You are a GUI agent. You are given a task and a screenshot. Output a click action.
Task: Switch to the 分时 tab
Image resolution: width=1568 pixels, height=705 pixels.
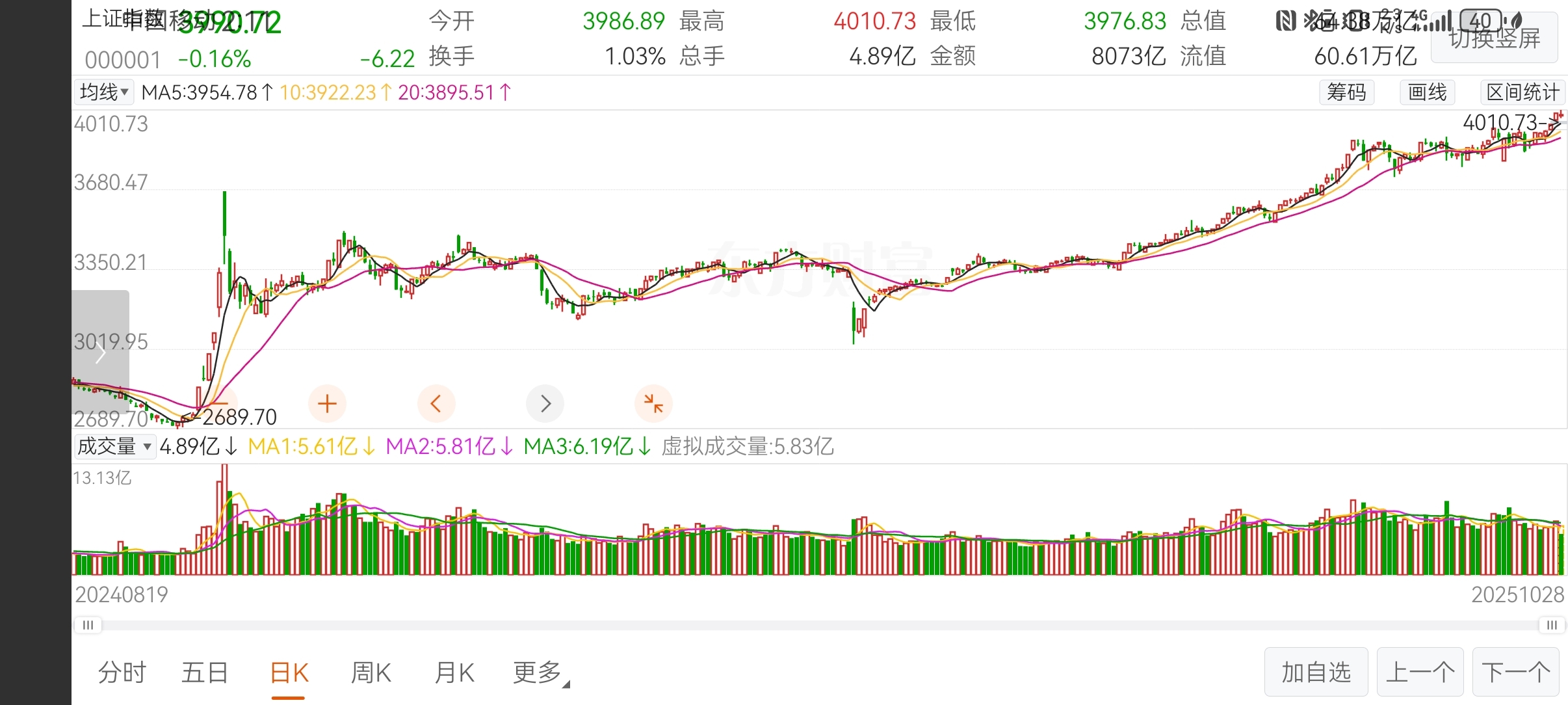(122, 672)
